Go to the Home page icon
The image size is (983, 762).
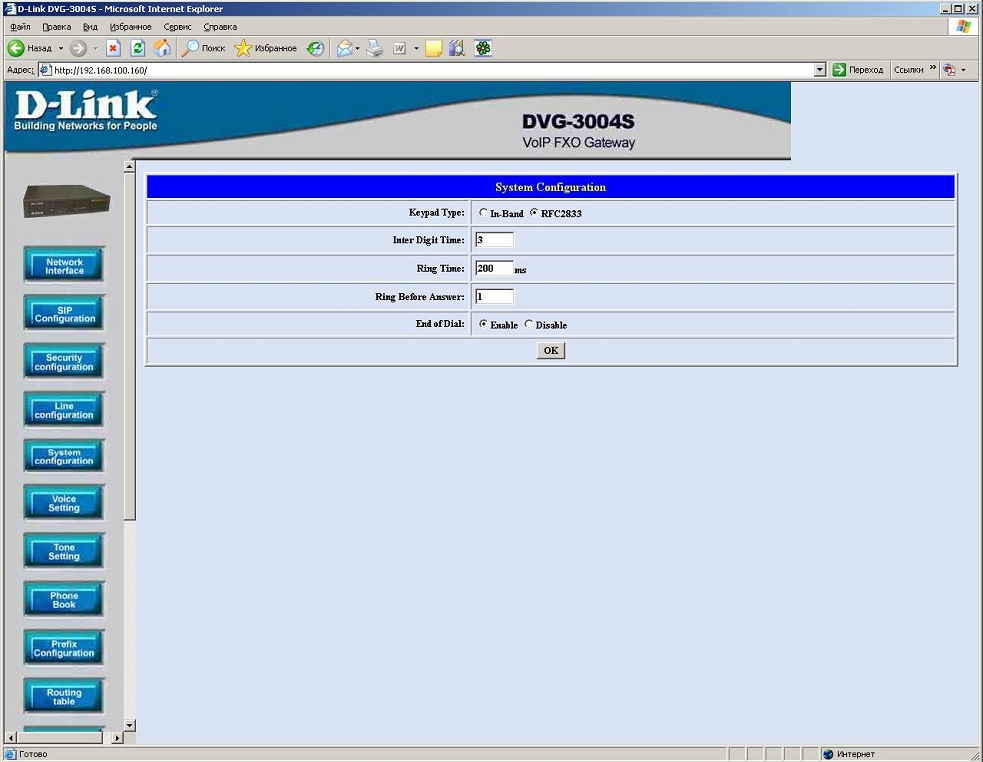[x=162, y=48]
